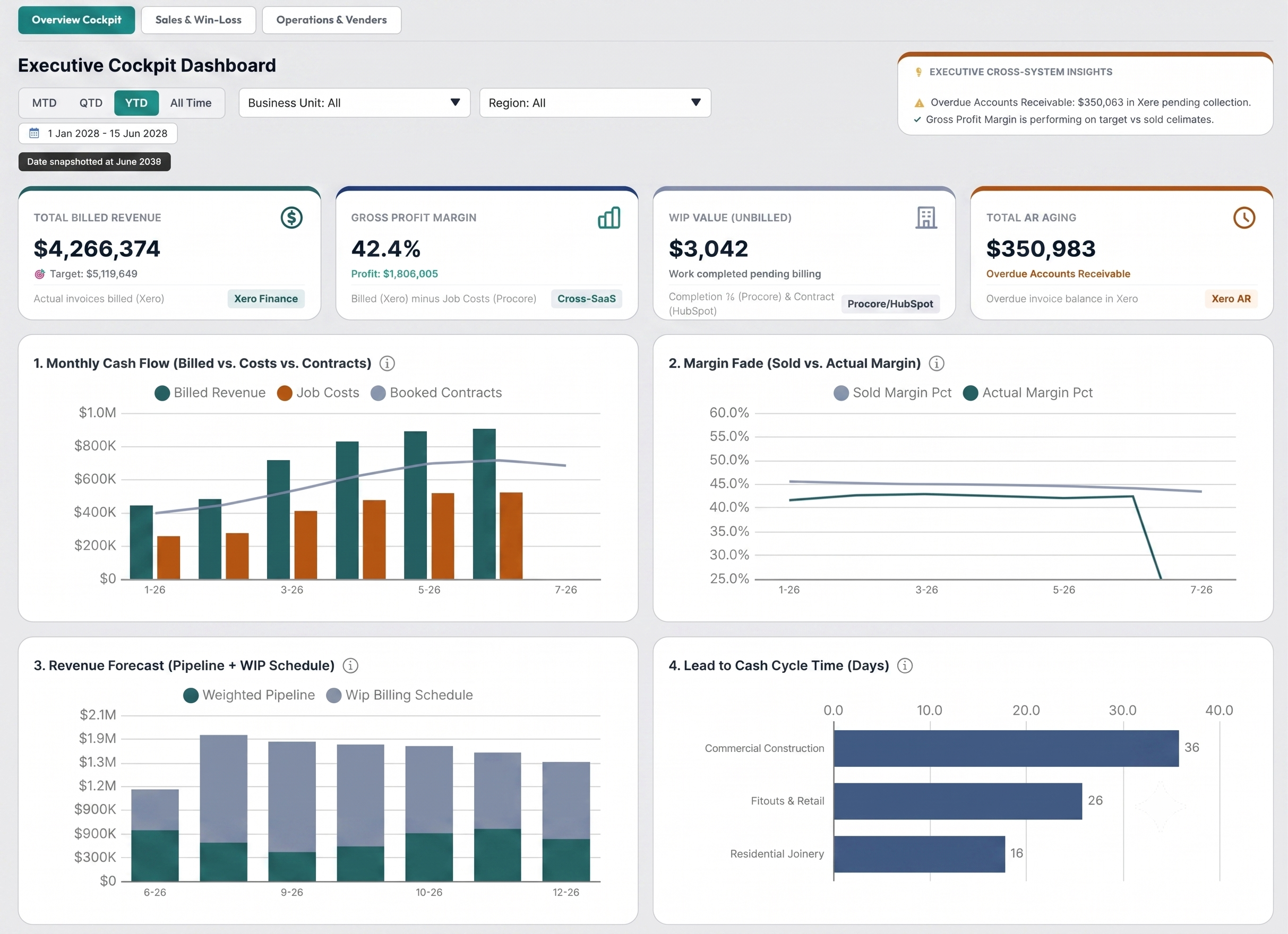Click the Business Unit dropdown arrow
This screenshot has width=1288, height=934.
tap(455, 102)
